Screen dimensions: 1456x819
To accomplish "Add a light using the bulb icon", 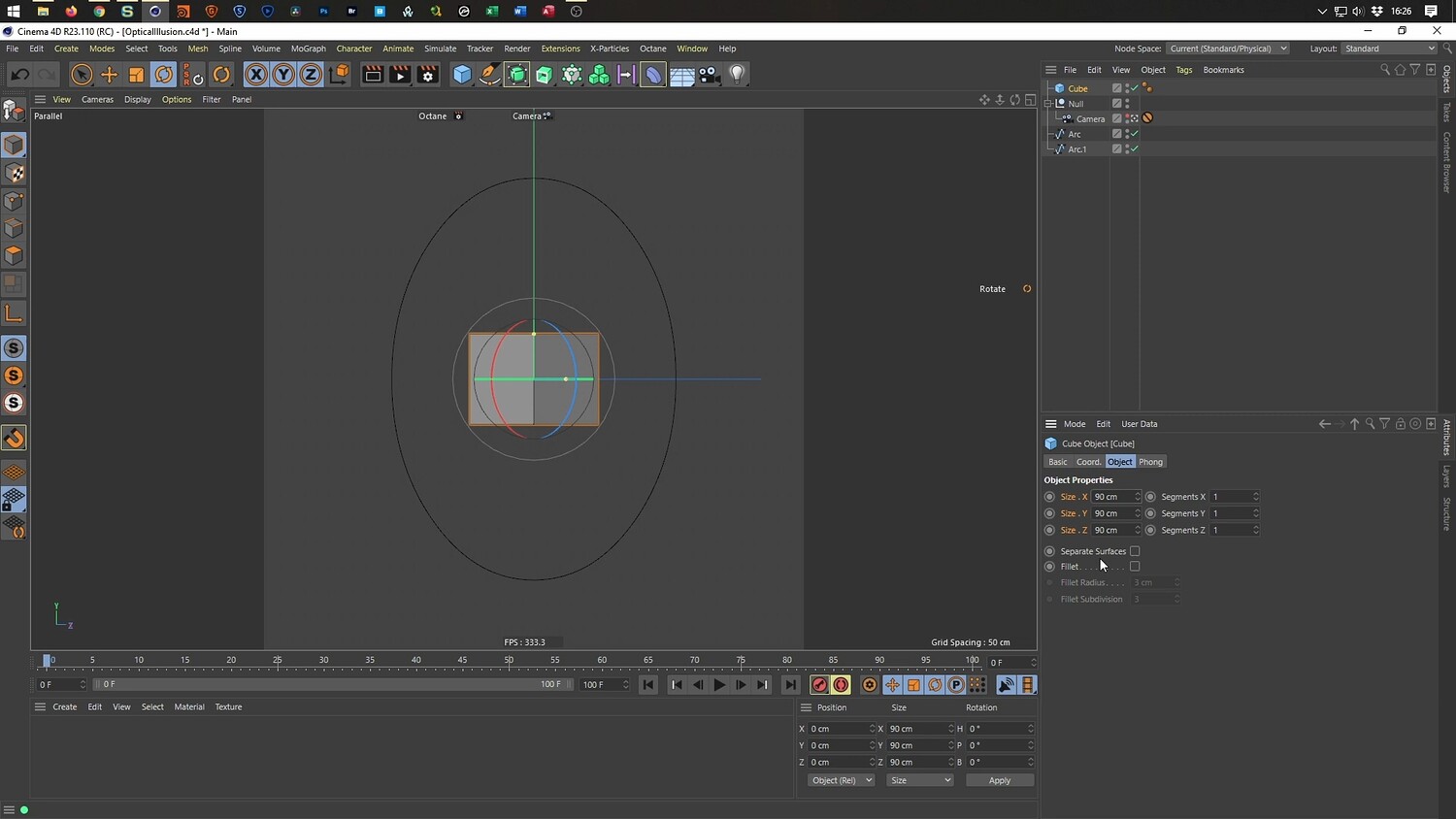I will (x=737, y=75).
